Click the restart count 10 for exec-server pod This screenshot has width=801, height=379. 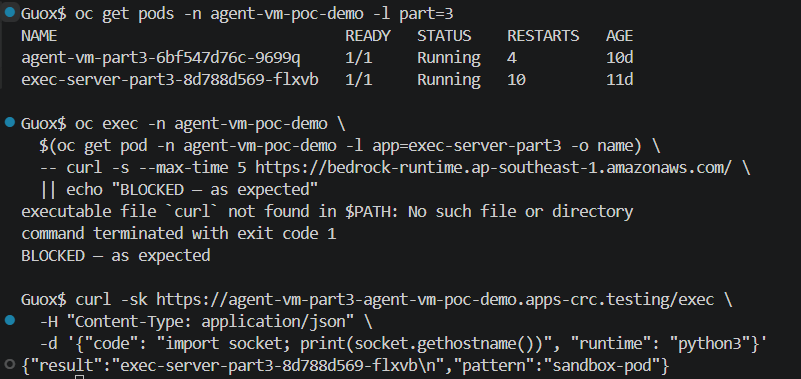[x=516, y=80]
